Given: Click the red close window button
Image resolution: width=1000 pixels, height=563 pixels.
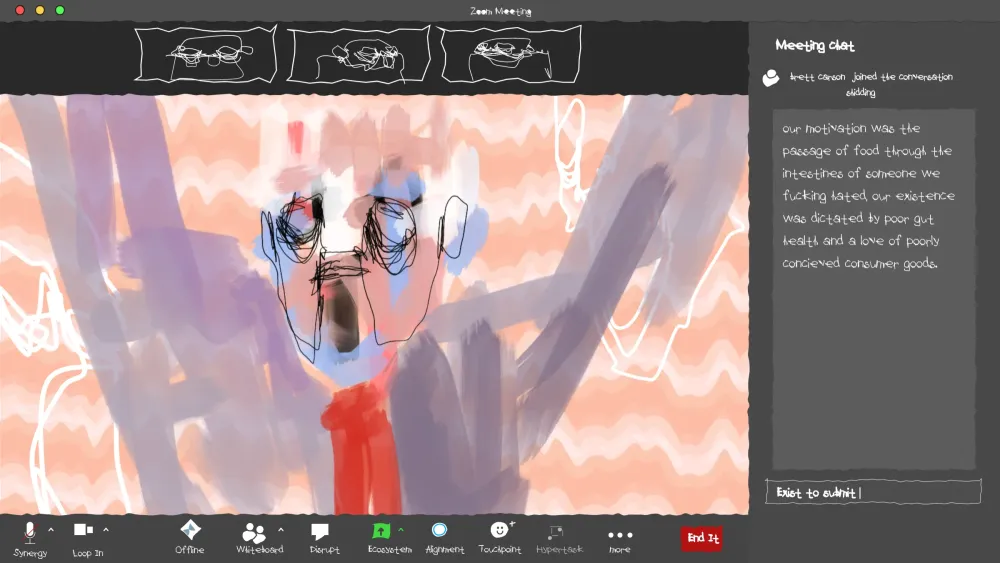Looking at the screenshot, I should 20,10.
